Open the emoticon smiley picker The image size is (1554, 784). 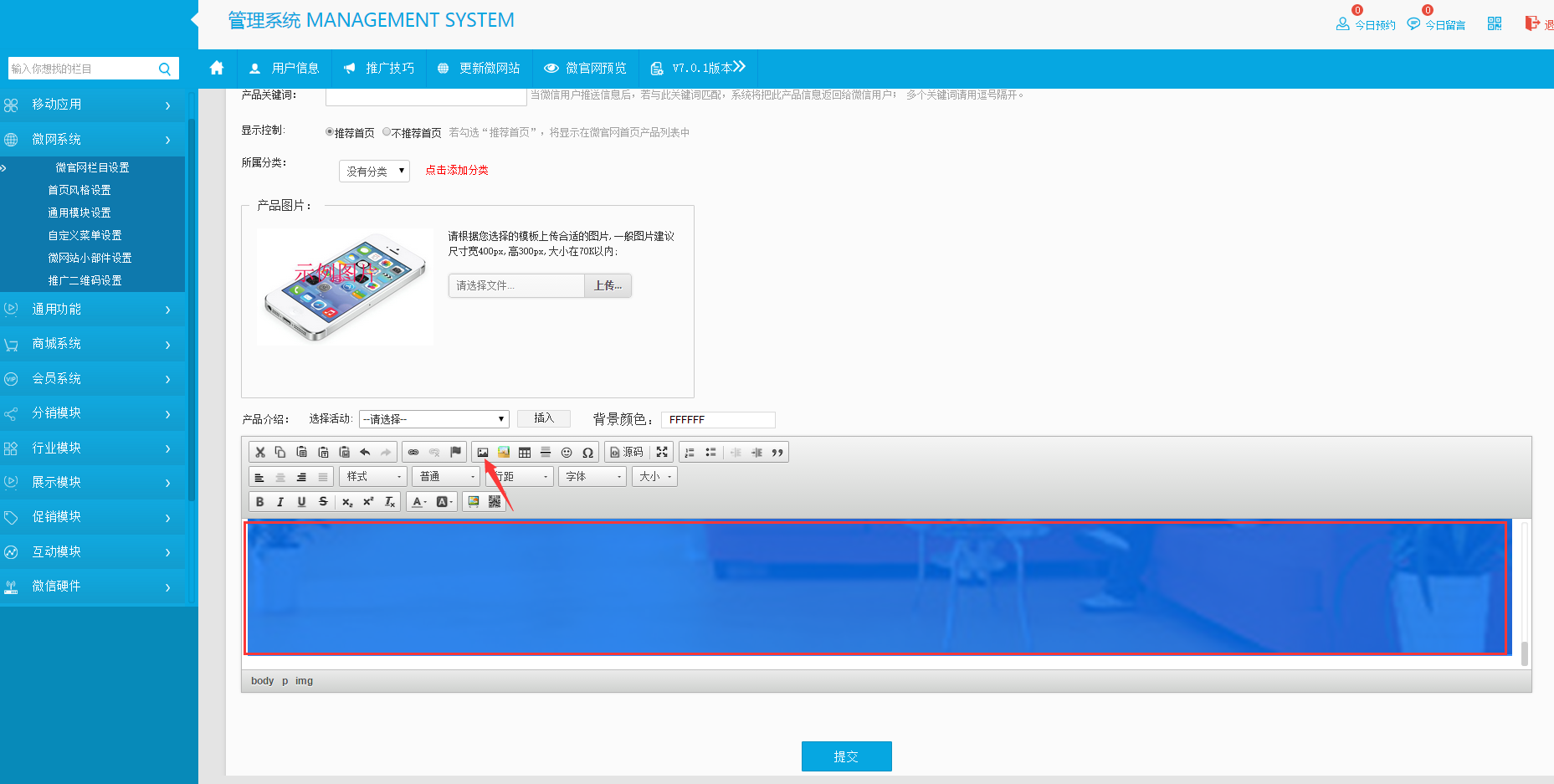pos(567,453)
